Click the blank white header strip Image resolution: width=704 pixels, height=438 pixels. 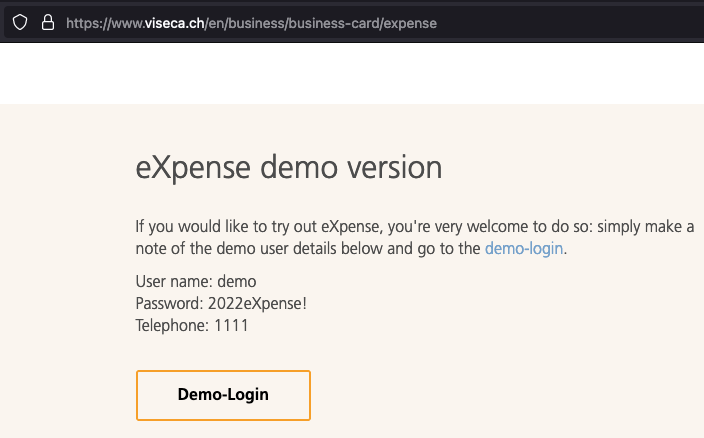tap(352, 74)
